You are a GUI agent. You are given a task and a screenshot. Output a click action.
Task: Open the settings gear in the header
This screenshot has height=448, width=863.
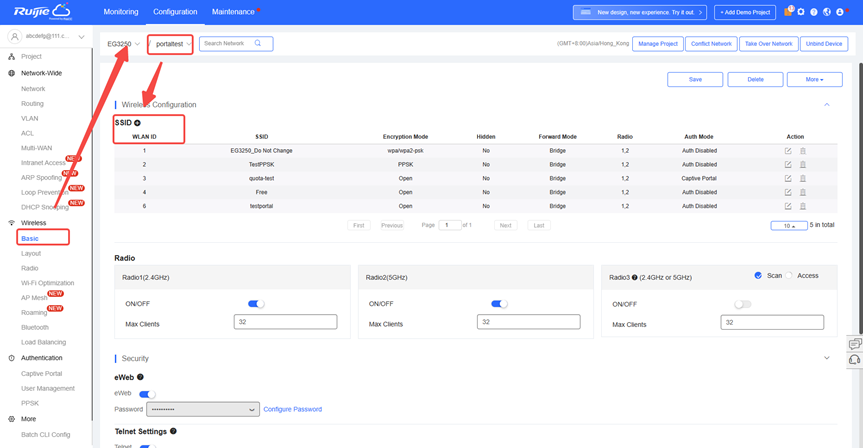click(800, 13)
